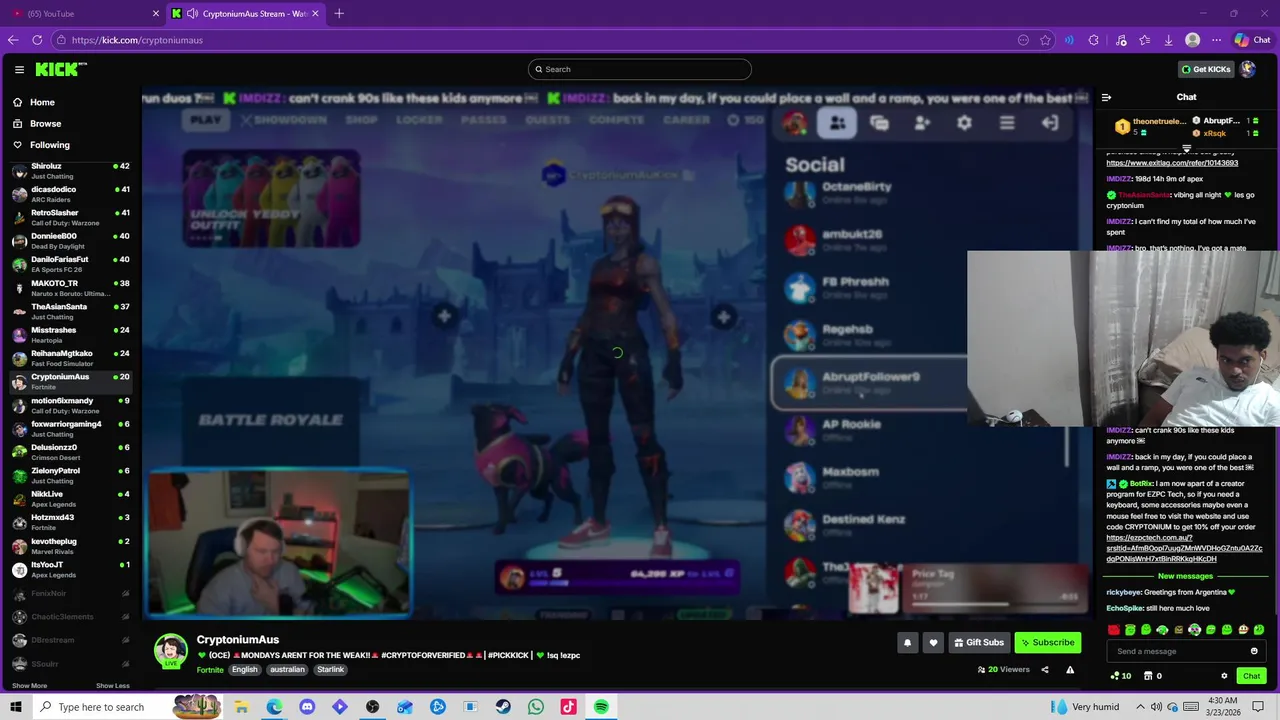This screenshot has height=720, width=1280.
Task: Click the Gift Subs button
Action: (978, 643)
